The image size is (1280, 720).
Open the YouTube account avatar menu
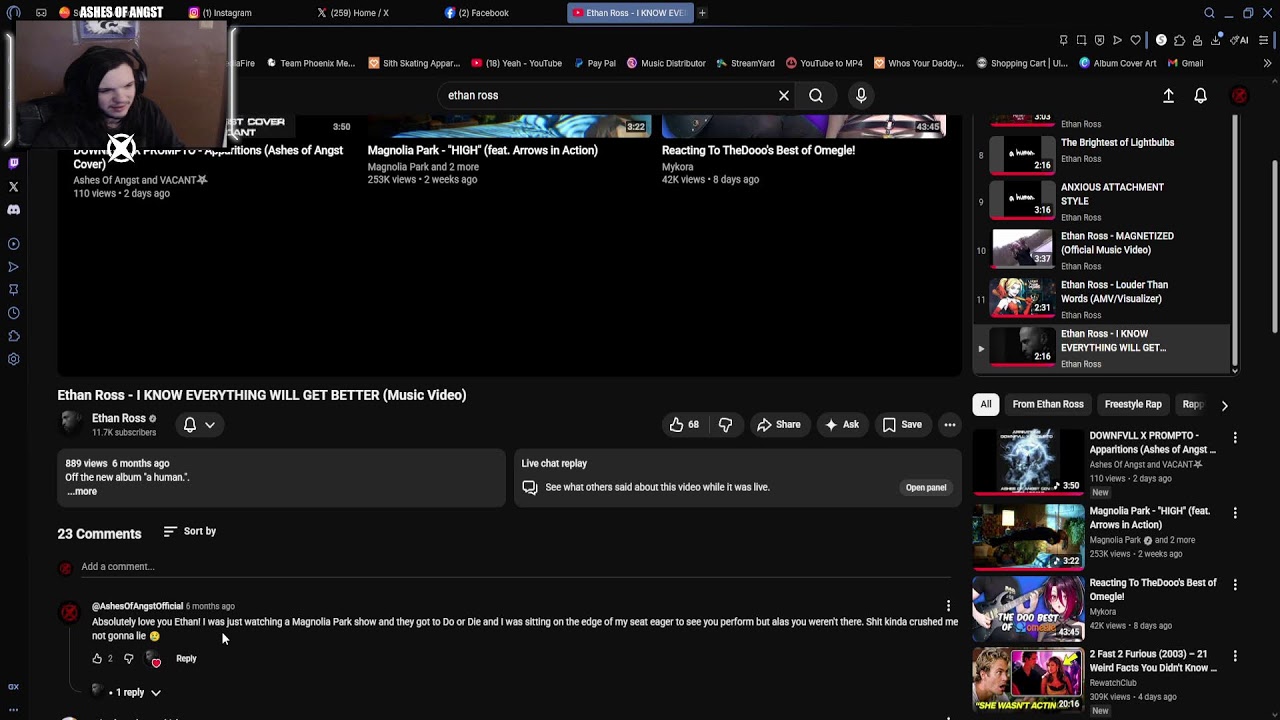(x=1239, y=95)
